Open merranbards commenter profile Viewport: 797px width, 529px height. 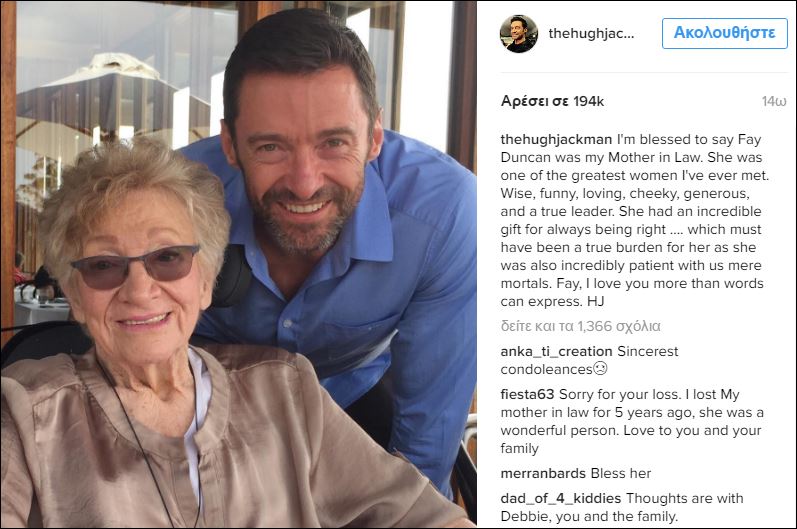543,473
